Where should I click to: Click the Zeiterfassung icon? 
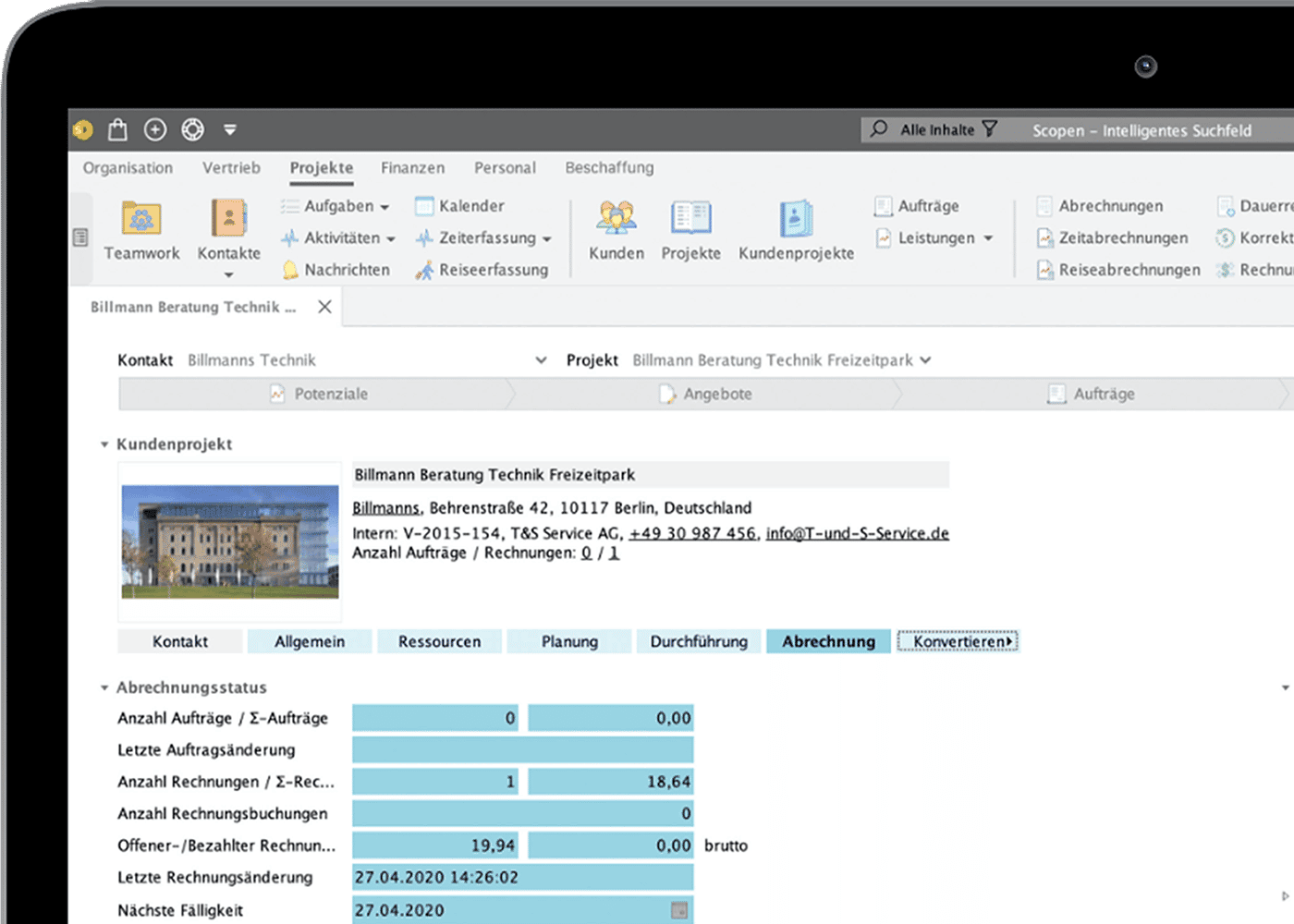click(424, 238)
